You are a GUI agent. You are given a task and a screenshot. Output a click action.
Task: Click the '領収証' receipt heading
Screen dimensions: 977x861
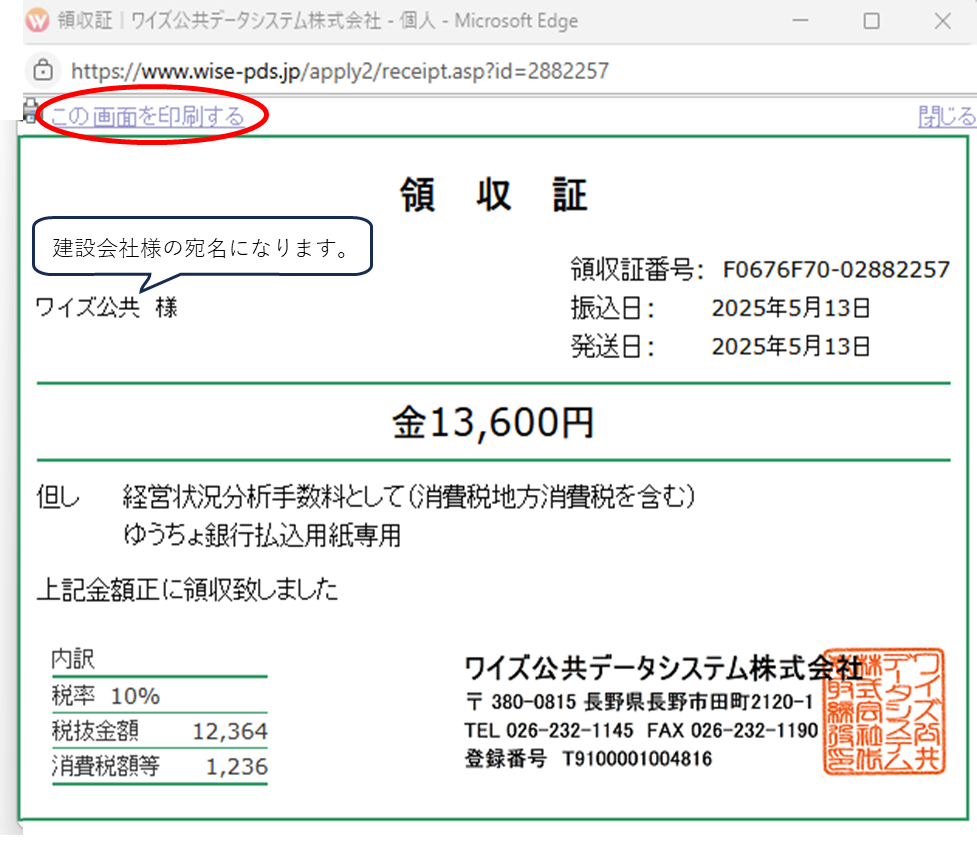493,194
